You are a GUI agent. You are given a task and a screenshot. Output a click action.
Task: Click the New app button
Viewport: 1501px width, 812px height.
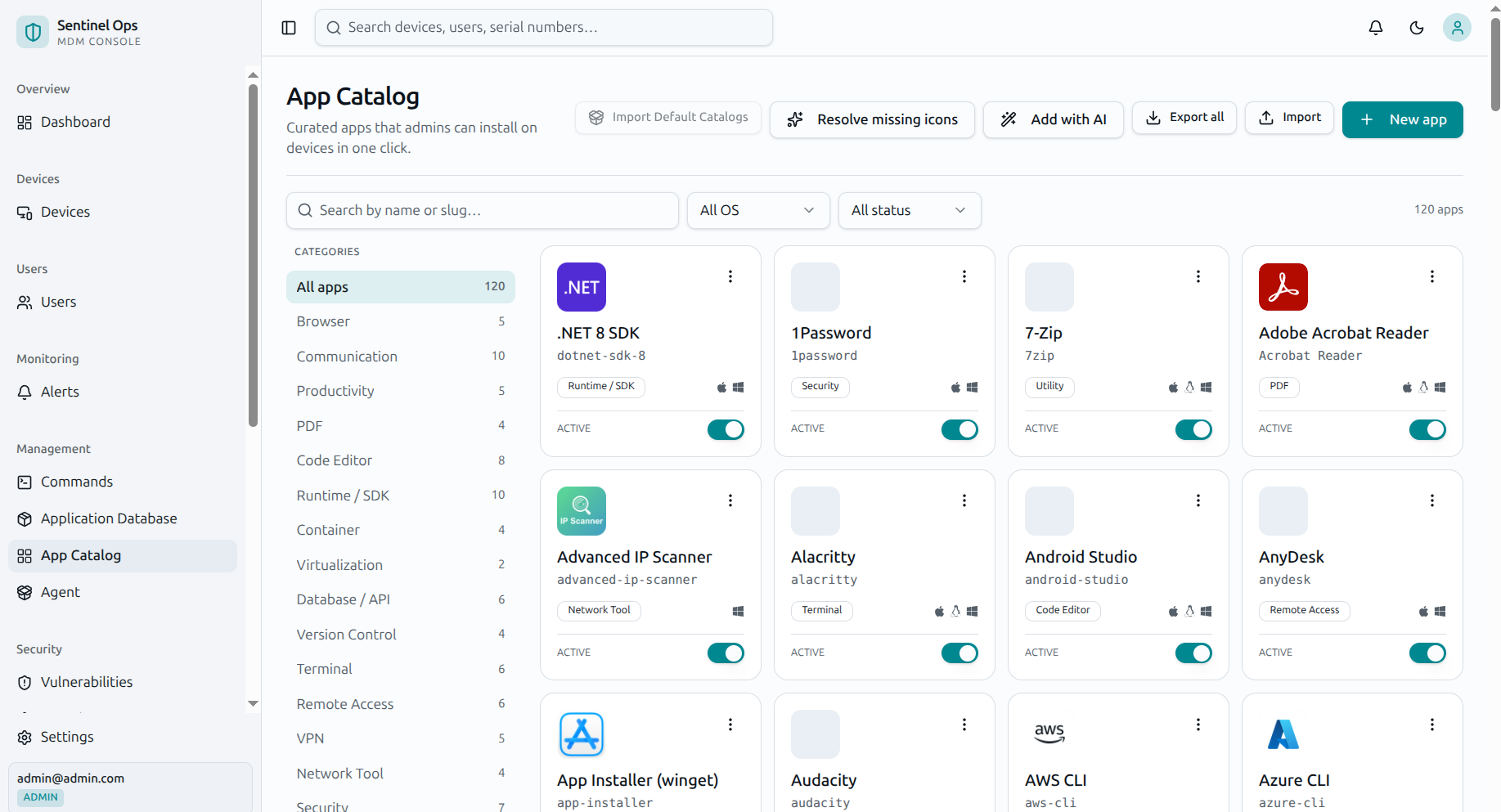pos(1403,119)
